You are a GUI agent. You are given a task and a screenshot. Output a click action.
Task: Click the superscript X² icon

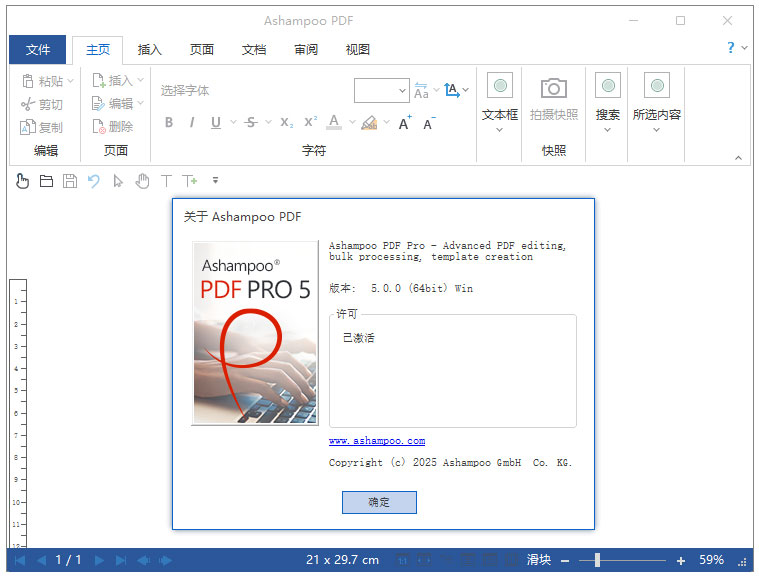click(x=310, y=122)
